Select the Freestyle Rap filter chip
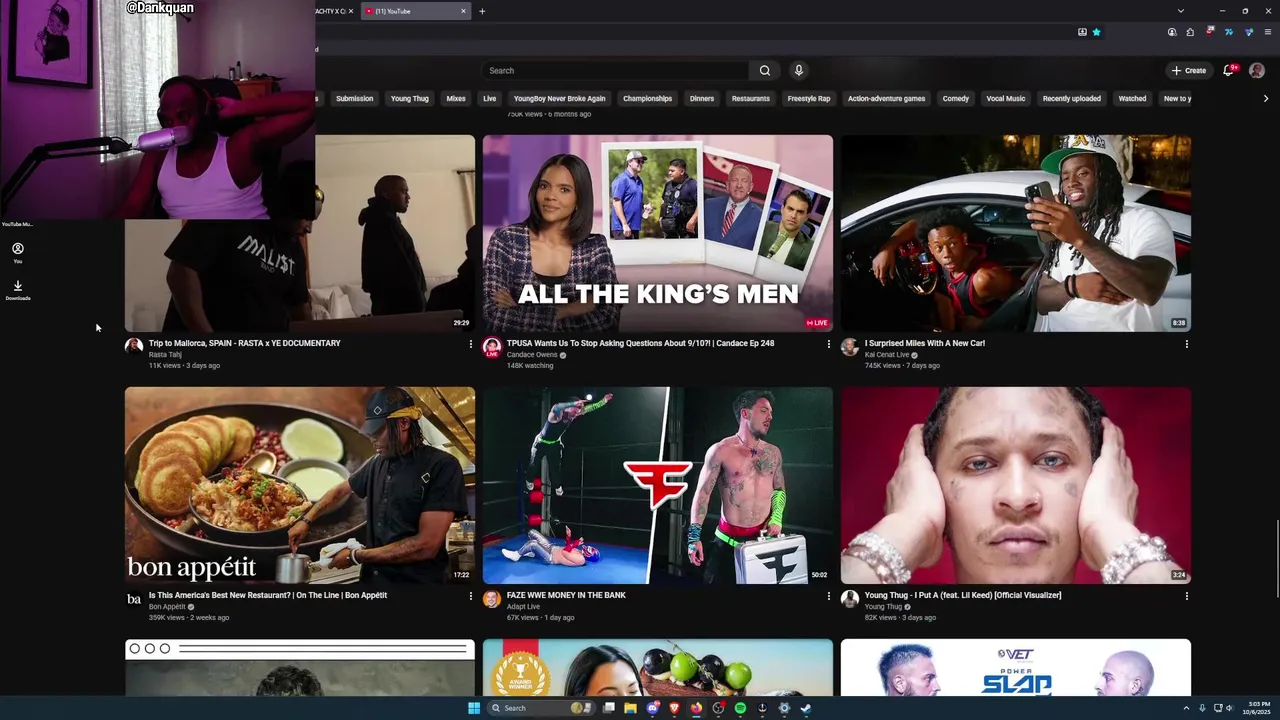 [809, 98]
